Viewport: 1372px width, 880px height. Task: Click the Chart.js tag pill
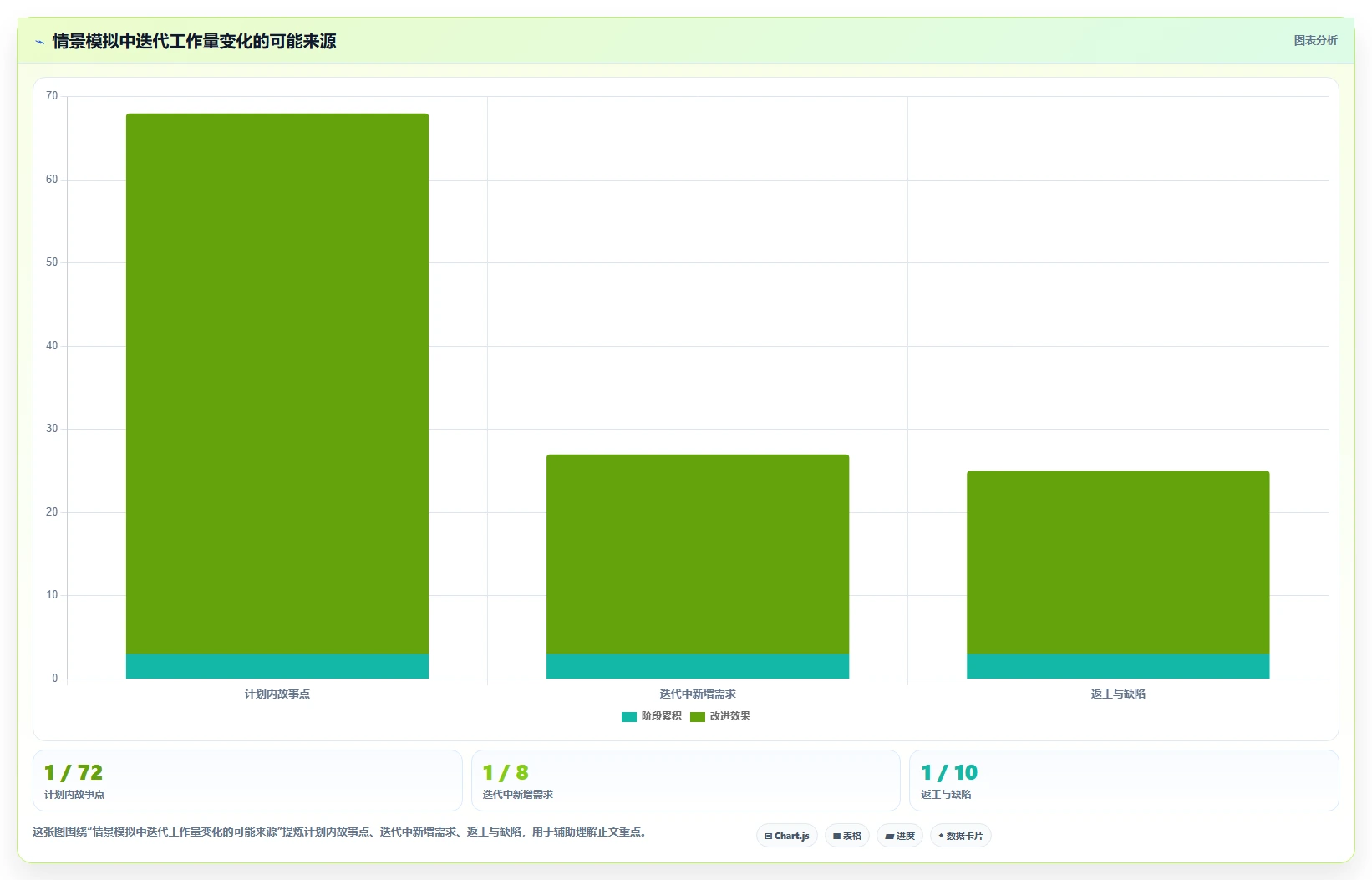786,836
